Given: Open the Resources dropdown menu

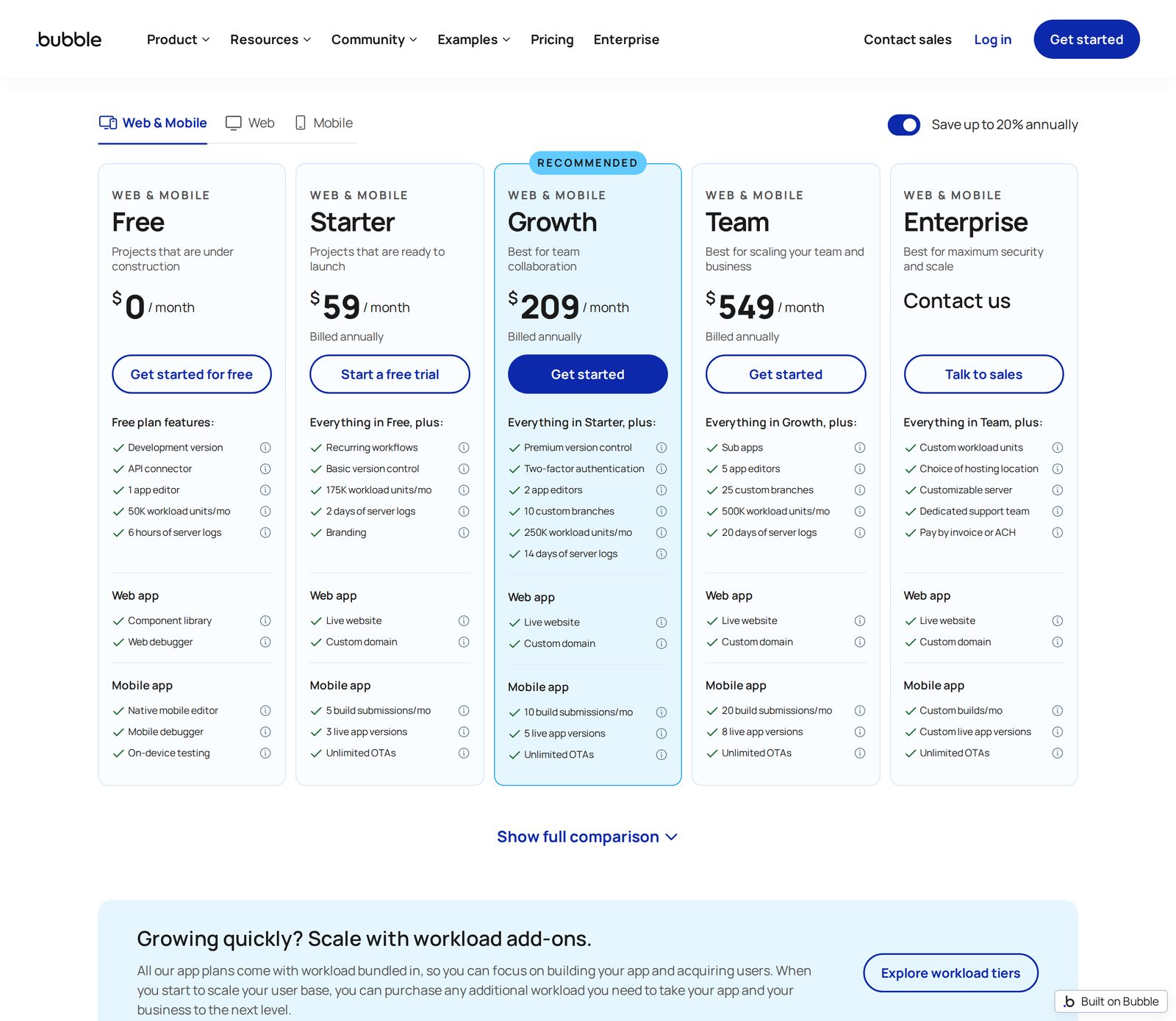Looking at the screenshot, I should (270, 40).
